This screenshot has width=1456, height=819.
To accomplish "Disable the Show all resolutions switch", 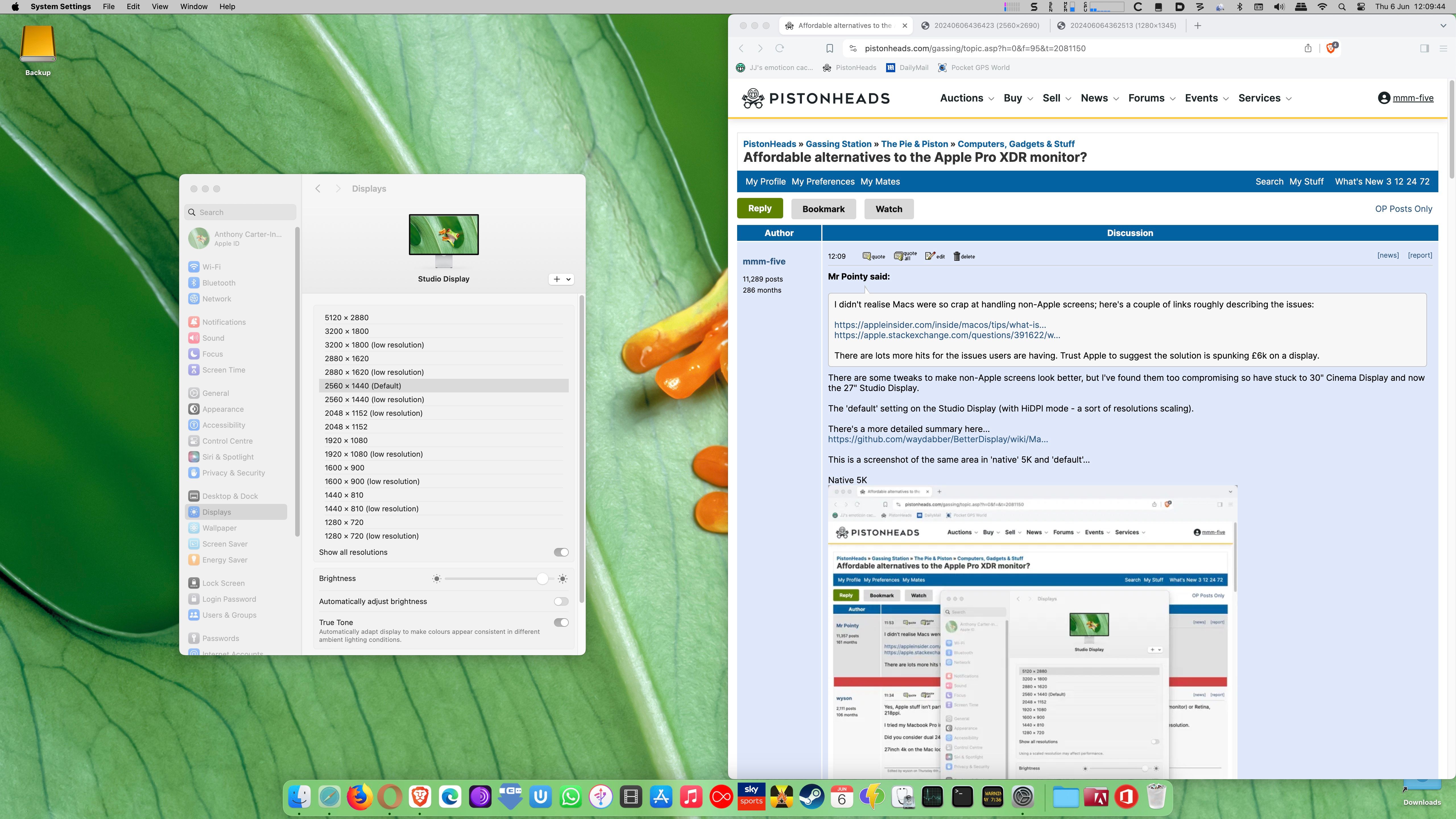I will point(561,552).
